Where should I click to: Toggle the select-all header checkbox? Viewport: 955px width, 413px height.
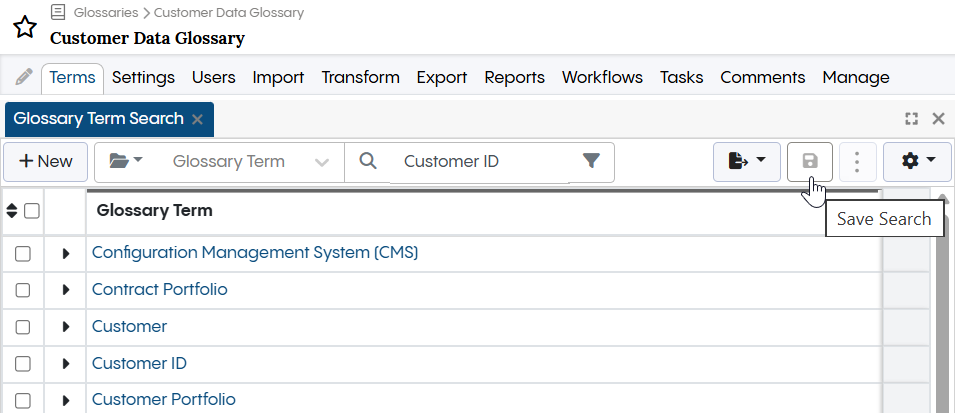31,211
